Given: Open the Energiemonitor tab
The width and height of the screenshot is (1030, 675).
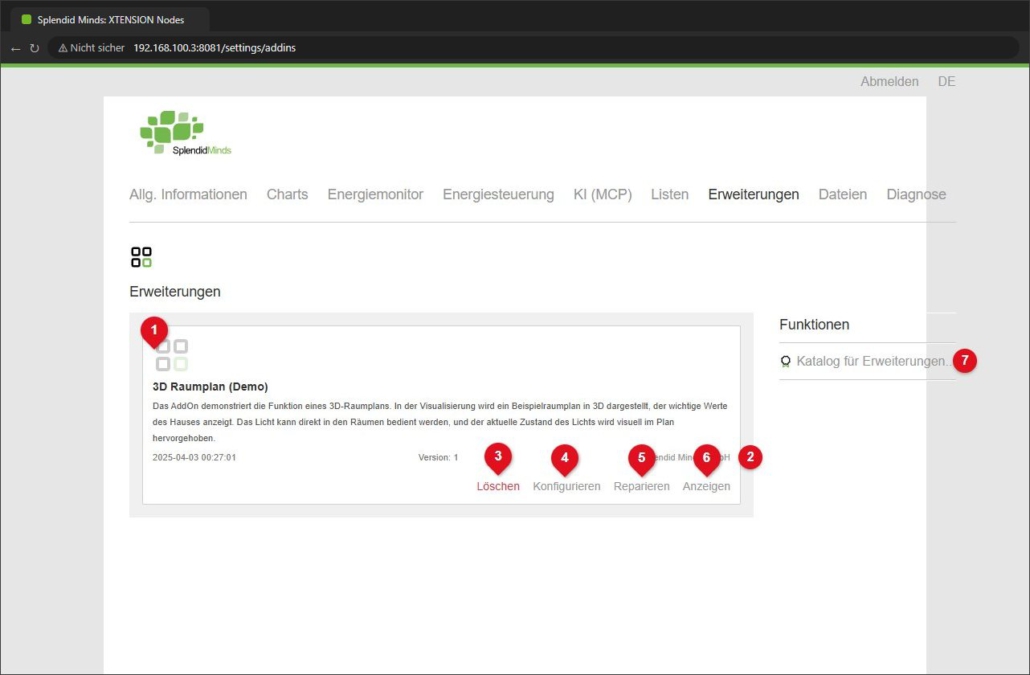Looking at the screenshot, I should click(375, 194).
